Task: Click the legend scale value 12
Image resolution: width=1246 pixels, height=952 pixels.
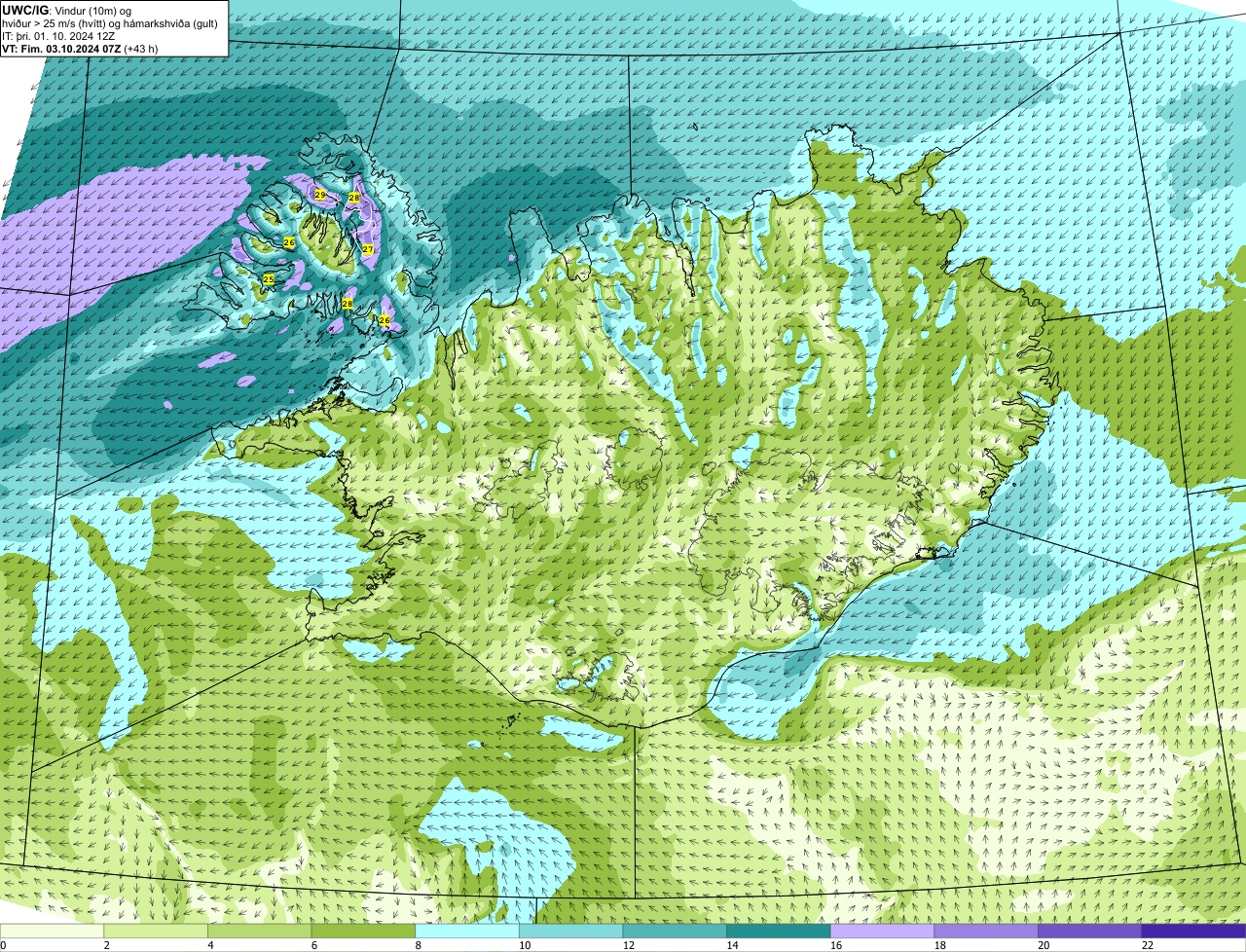Action: pos(629,945)
